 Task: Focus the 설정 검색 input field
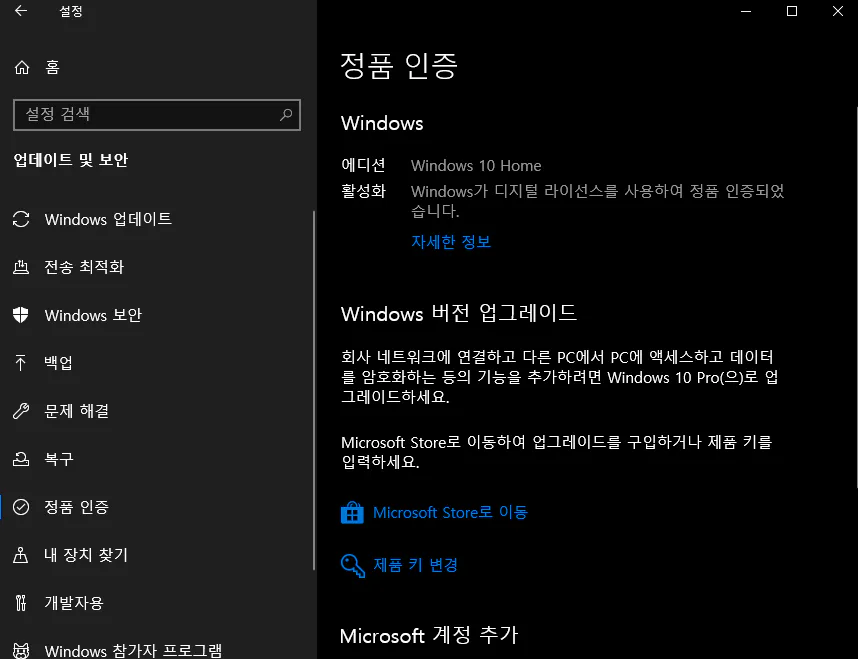156,114
